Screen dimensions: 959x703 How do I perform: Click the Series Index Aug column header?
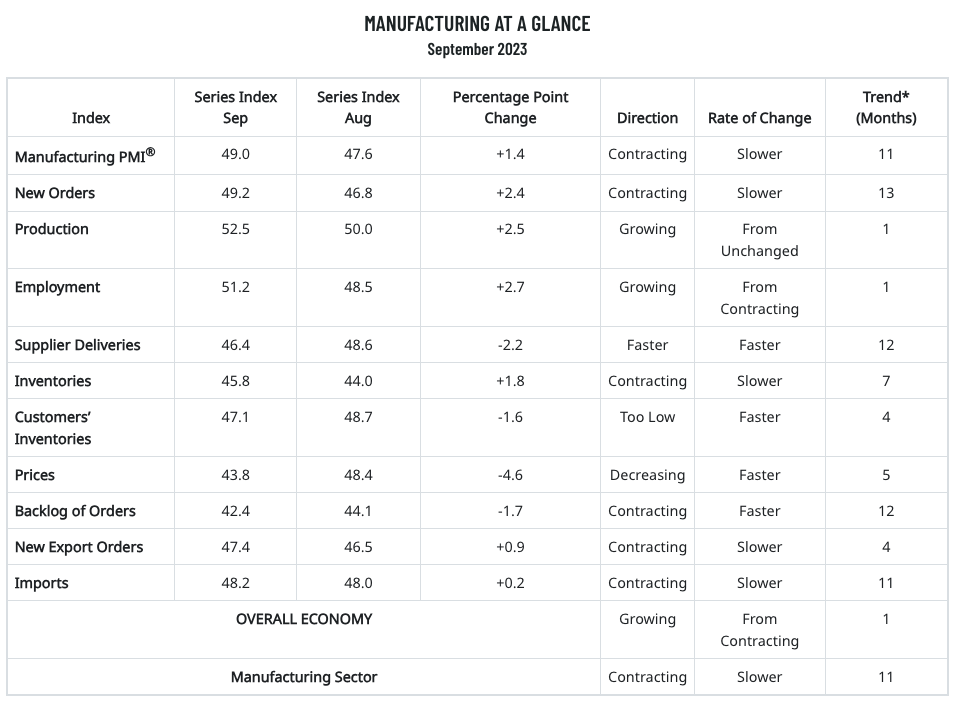(358, 107)
